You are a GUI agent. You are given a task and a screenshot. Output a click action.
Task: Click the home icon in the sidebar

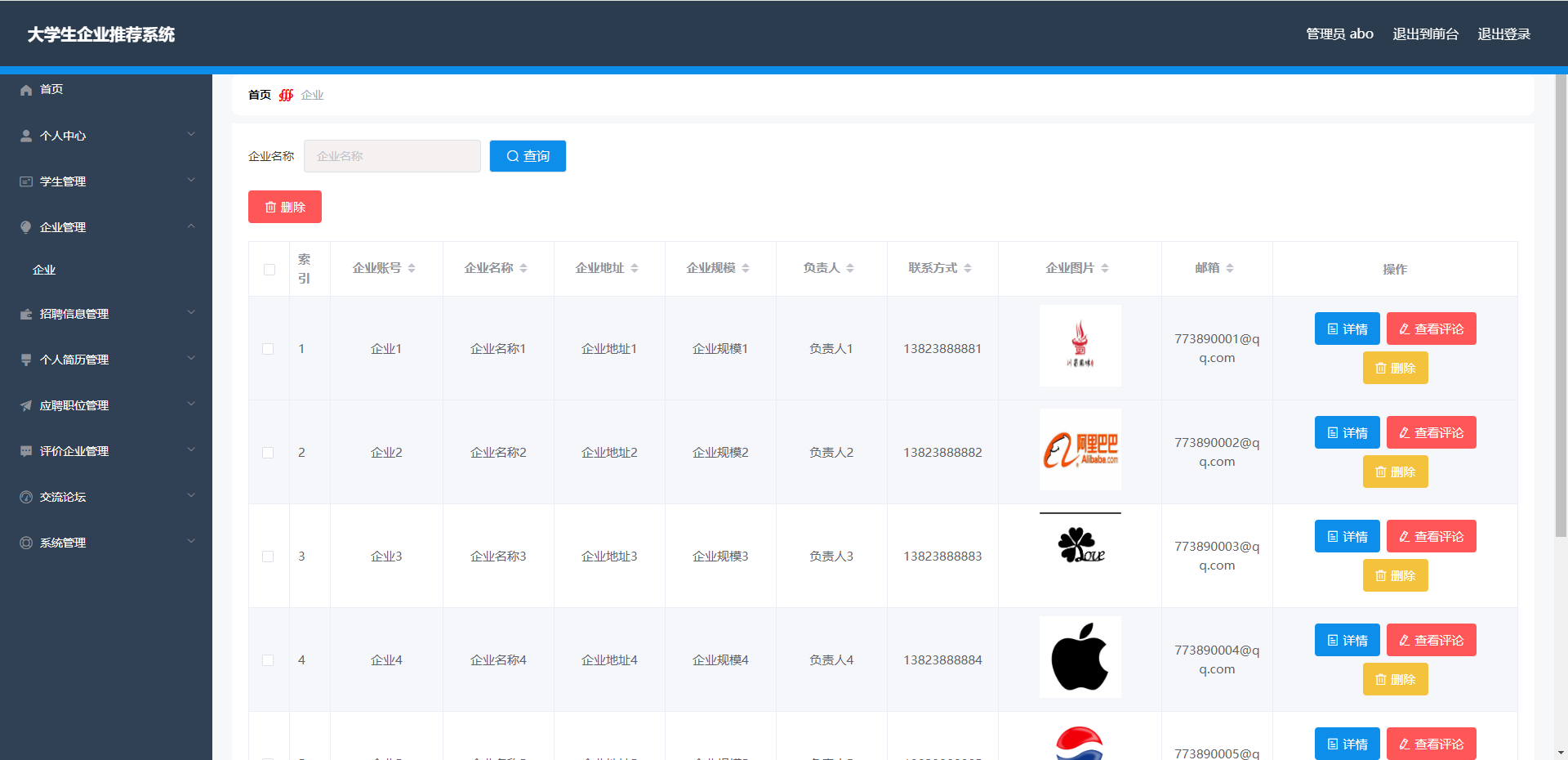26,90
